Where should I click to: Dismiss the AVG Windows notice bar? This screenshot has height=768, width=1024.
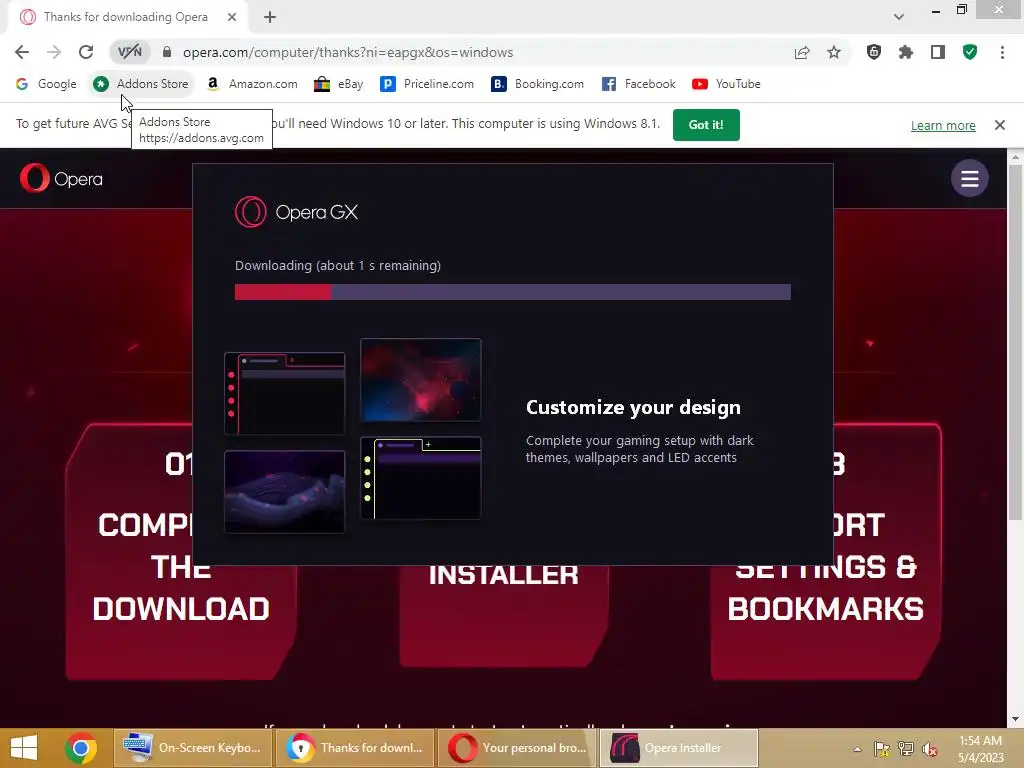(999, 125)
